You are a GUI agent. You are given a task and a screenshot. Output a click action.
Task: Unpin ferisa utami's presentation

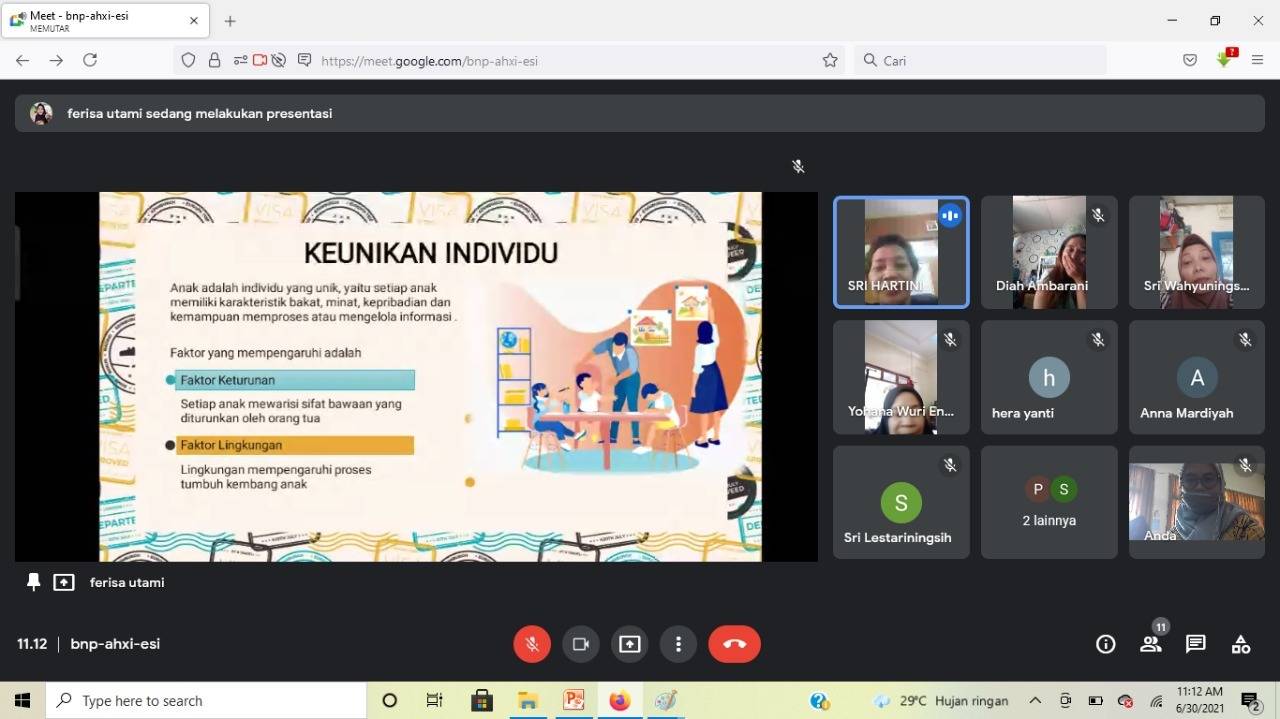point(34,582)
